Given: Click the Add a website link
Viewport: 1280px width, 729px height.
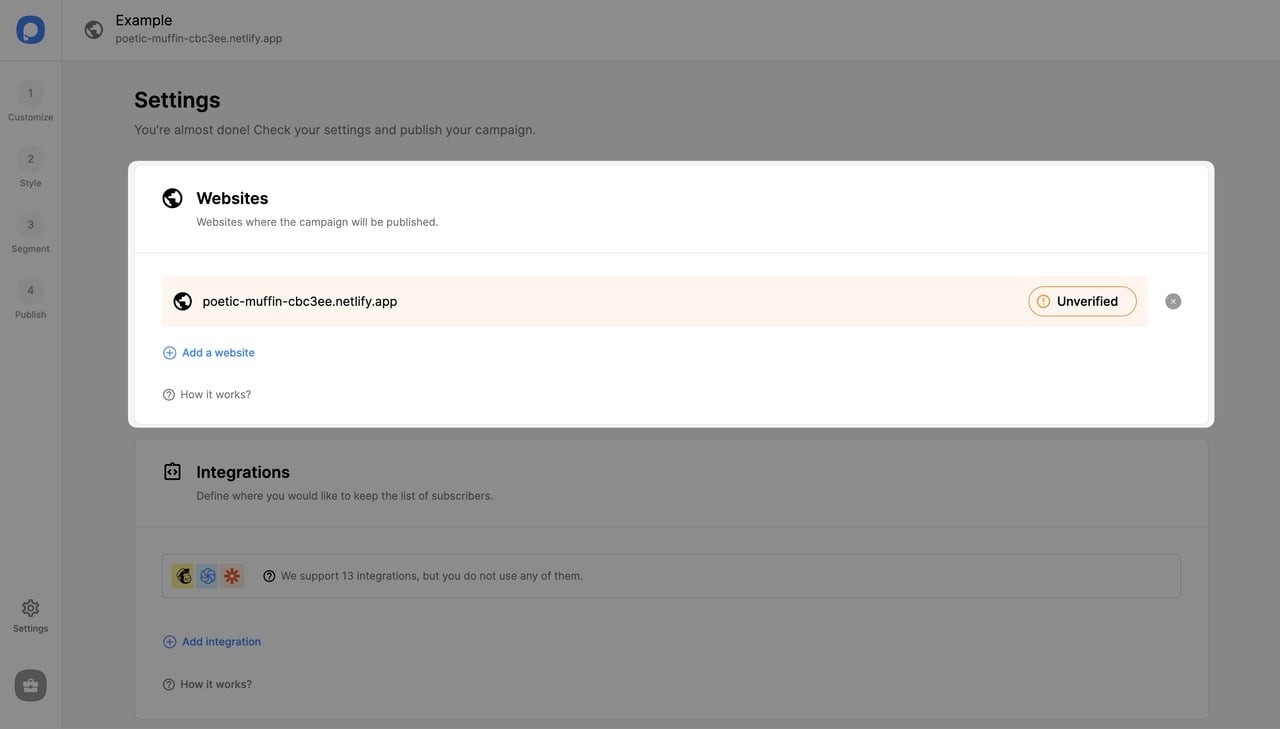Looking at the screenshot, I should (x=208, y=352).
